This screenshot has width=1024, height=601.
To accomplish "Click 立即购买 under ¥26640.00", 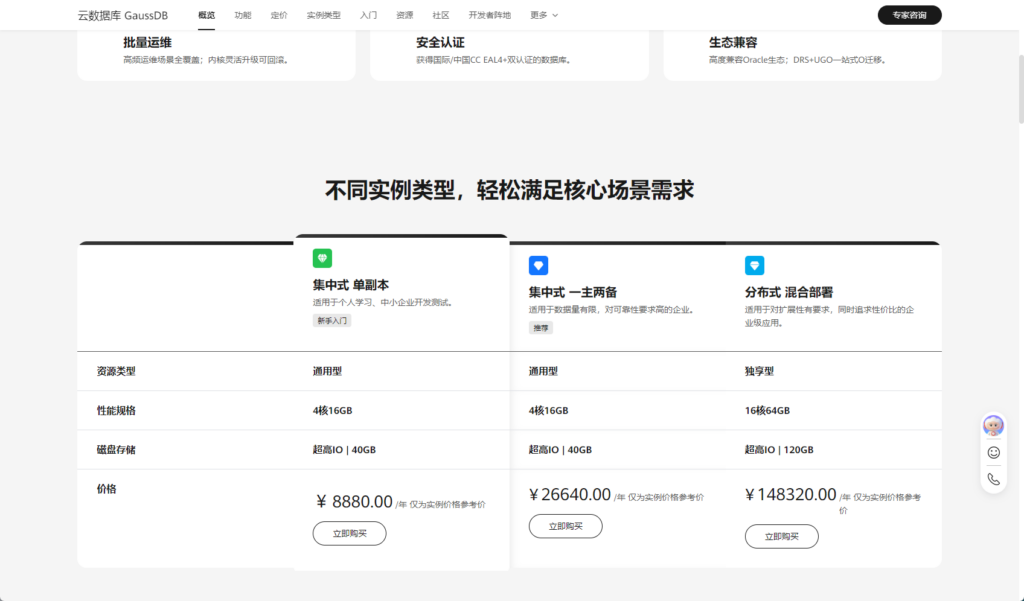I will [x=566, y=526].
